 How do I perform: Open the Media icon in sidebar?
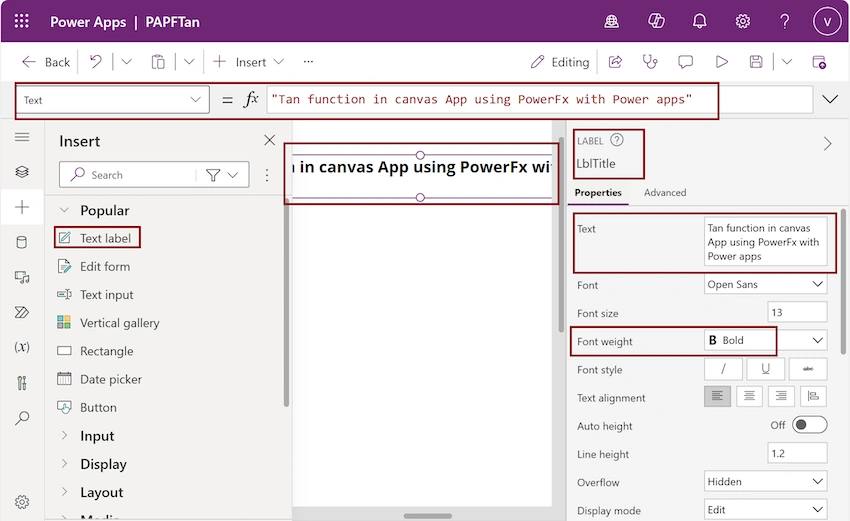[x=22, y=278]
